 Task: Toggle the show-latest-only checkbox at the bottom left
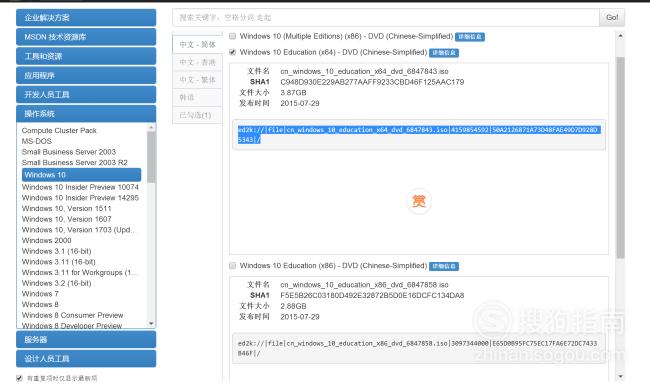pos(19,378)
